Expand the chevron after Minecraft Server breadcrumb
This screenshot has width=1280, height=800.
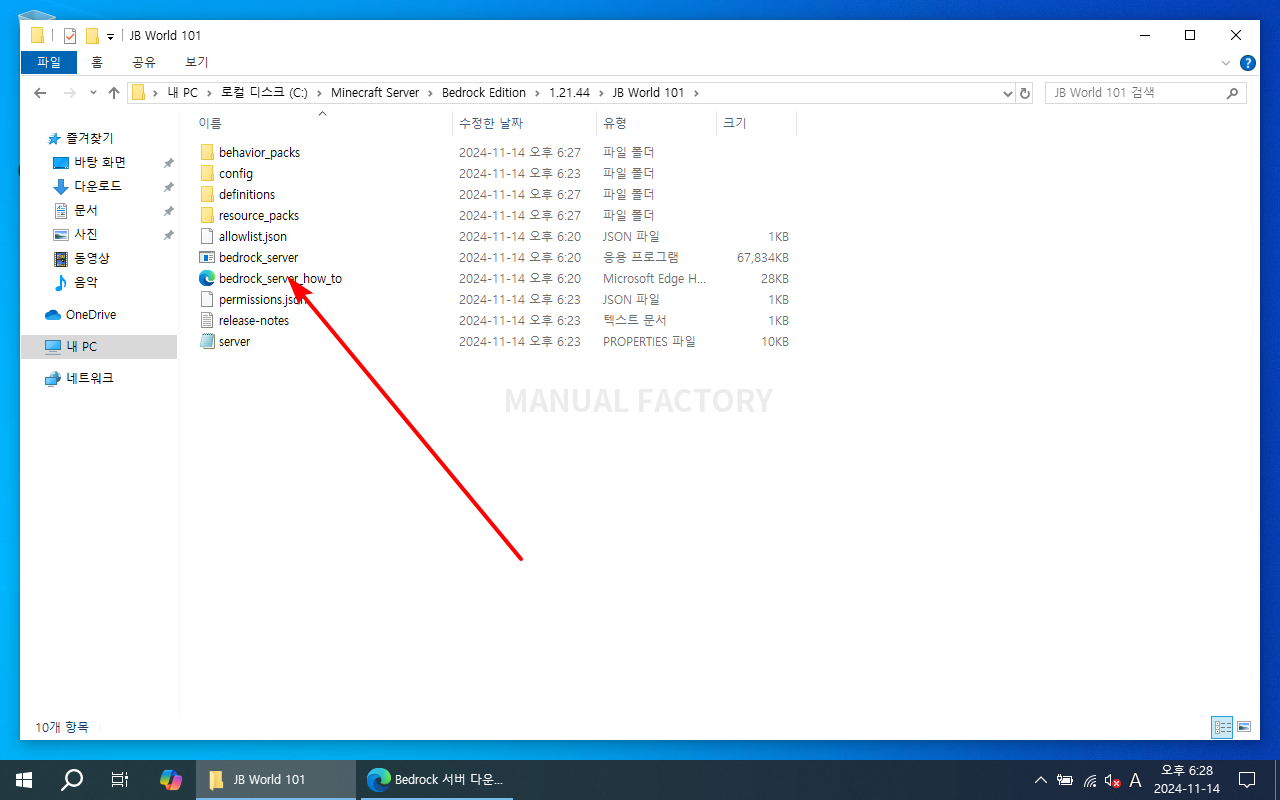click(x=430, y=93)
